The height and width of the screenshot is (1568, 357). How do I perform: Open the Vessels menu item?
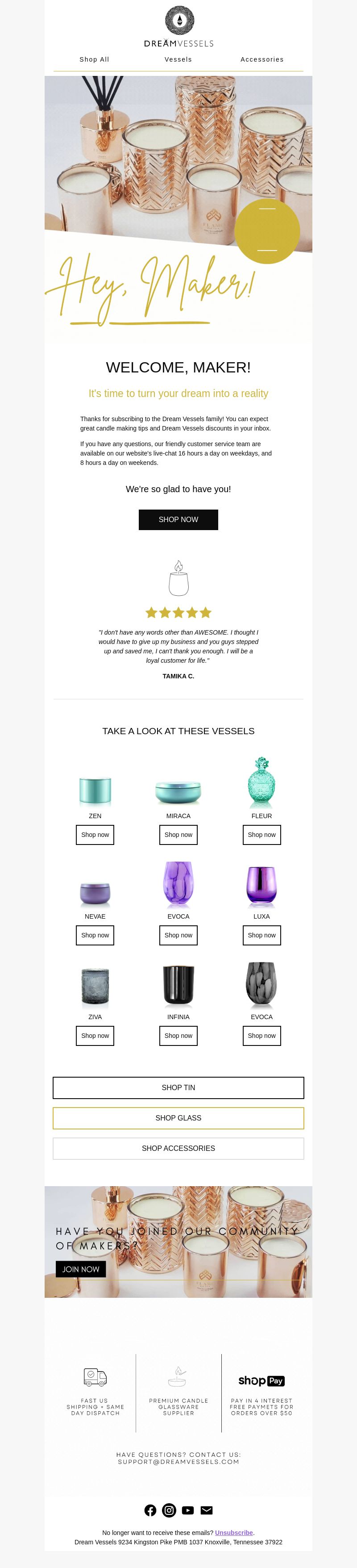click(178, 60)
